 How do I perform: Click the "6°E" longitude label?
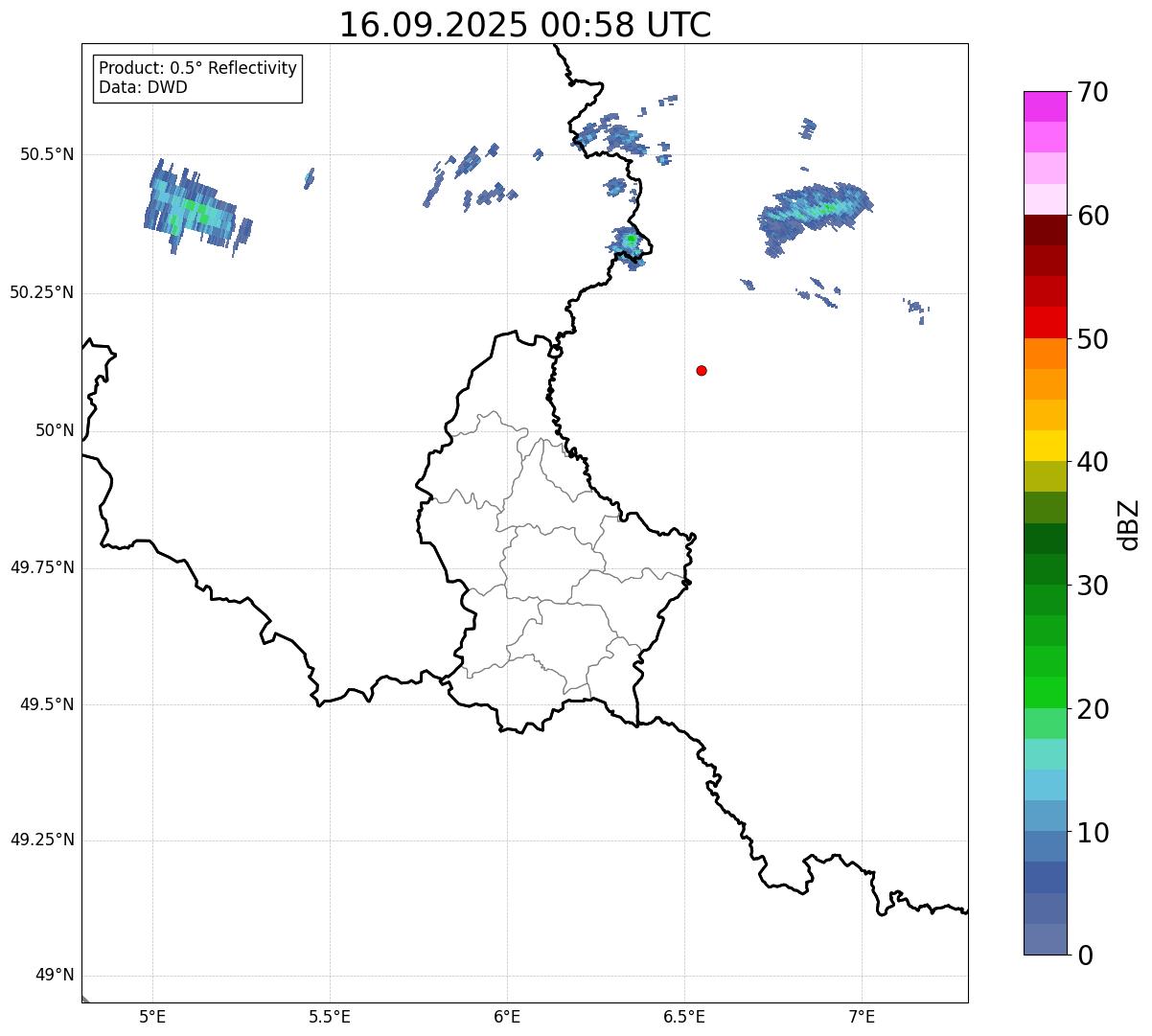pos(507,1016)
